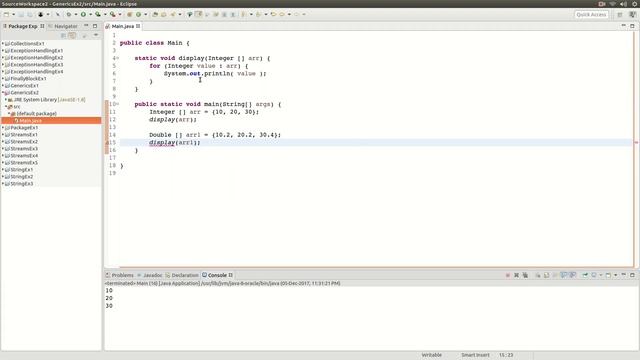Toggle Mark Occurrences in main toolbar
The height and width of the screenshot is (360, 640).
(x=198, y=14)
